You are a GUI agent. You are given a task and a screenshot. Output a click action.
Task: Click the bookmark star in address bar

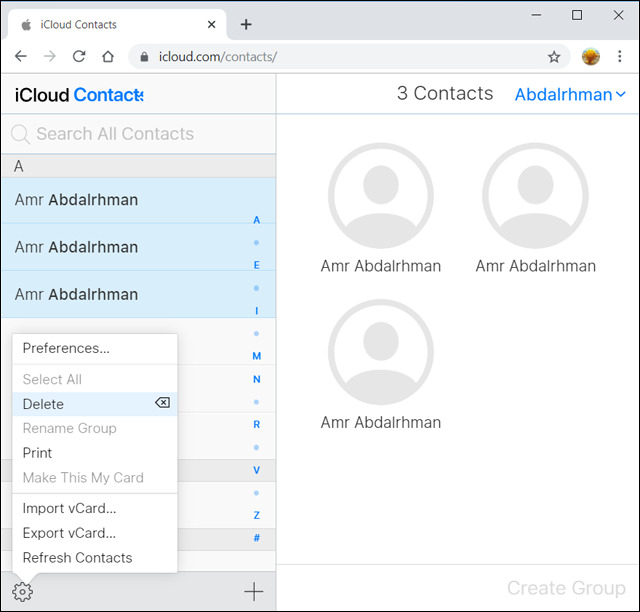click(x=554, y=57)
